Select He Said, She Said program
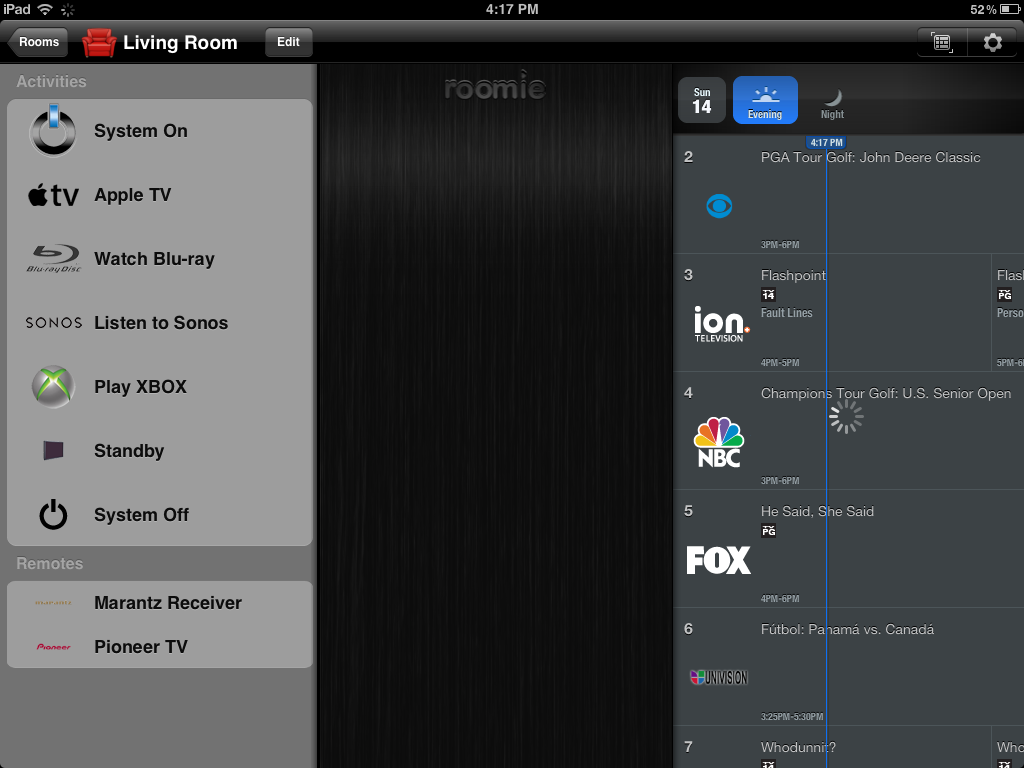The image size is (1024, 768). point(888,550)
